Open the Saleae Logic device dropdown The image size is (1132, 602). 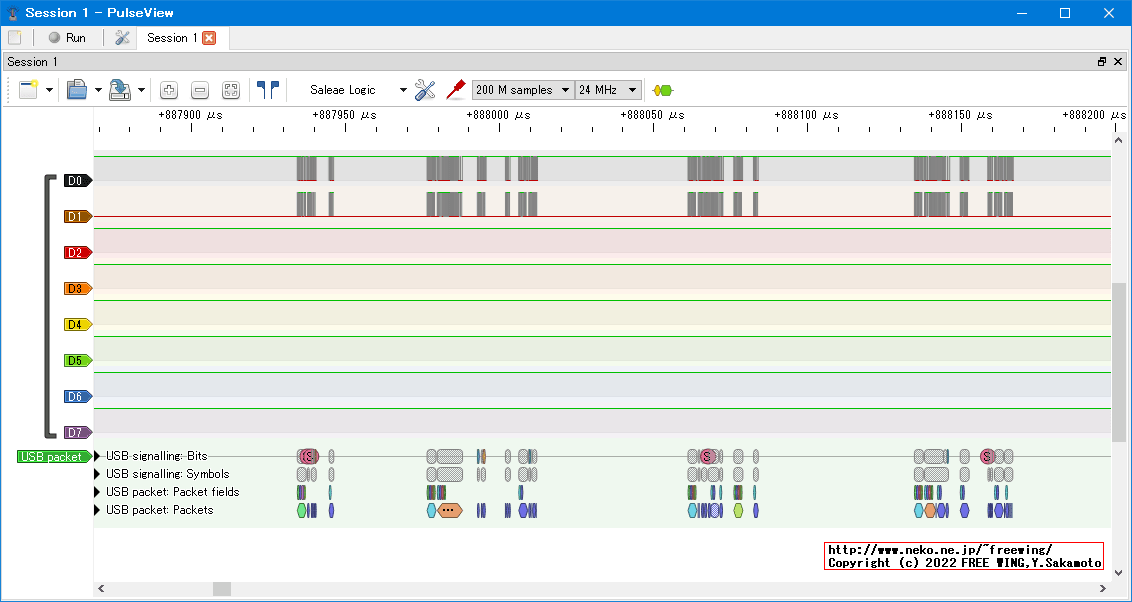357,90
